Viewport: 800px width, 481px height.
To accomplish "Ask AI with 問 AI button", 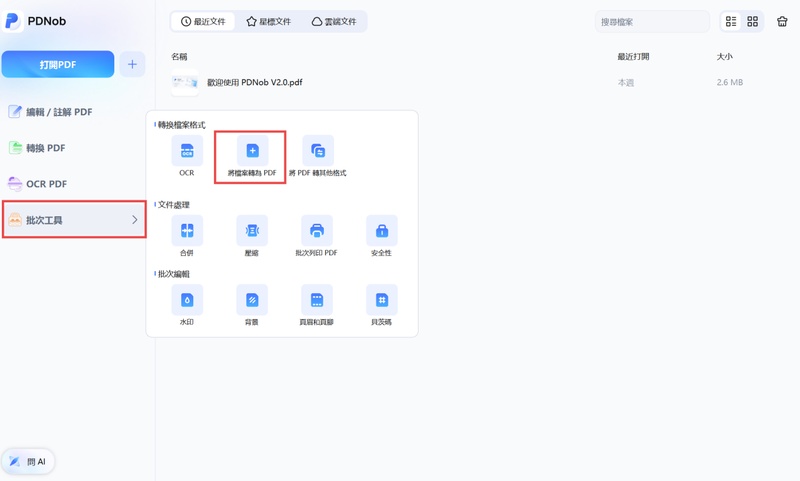I will pos(28,462).
